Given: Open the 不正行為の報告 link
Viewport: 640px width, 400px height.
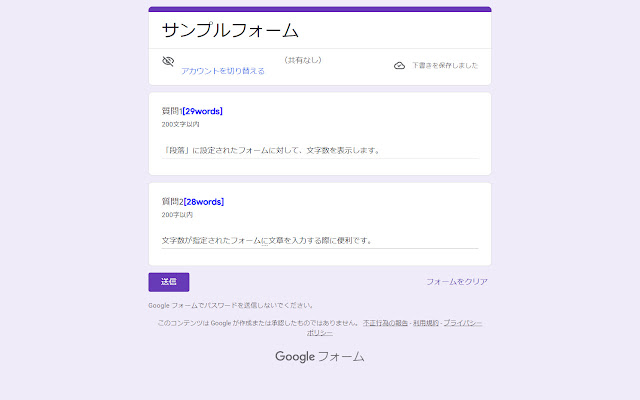Looking at the screenshot, I should click(x=385, y=323).
